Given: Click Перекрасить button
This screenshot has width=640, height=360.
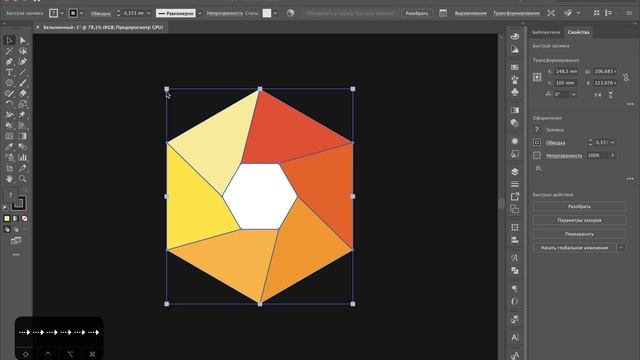Looking at the screenshot, I should pos(579,234).
